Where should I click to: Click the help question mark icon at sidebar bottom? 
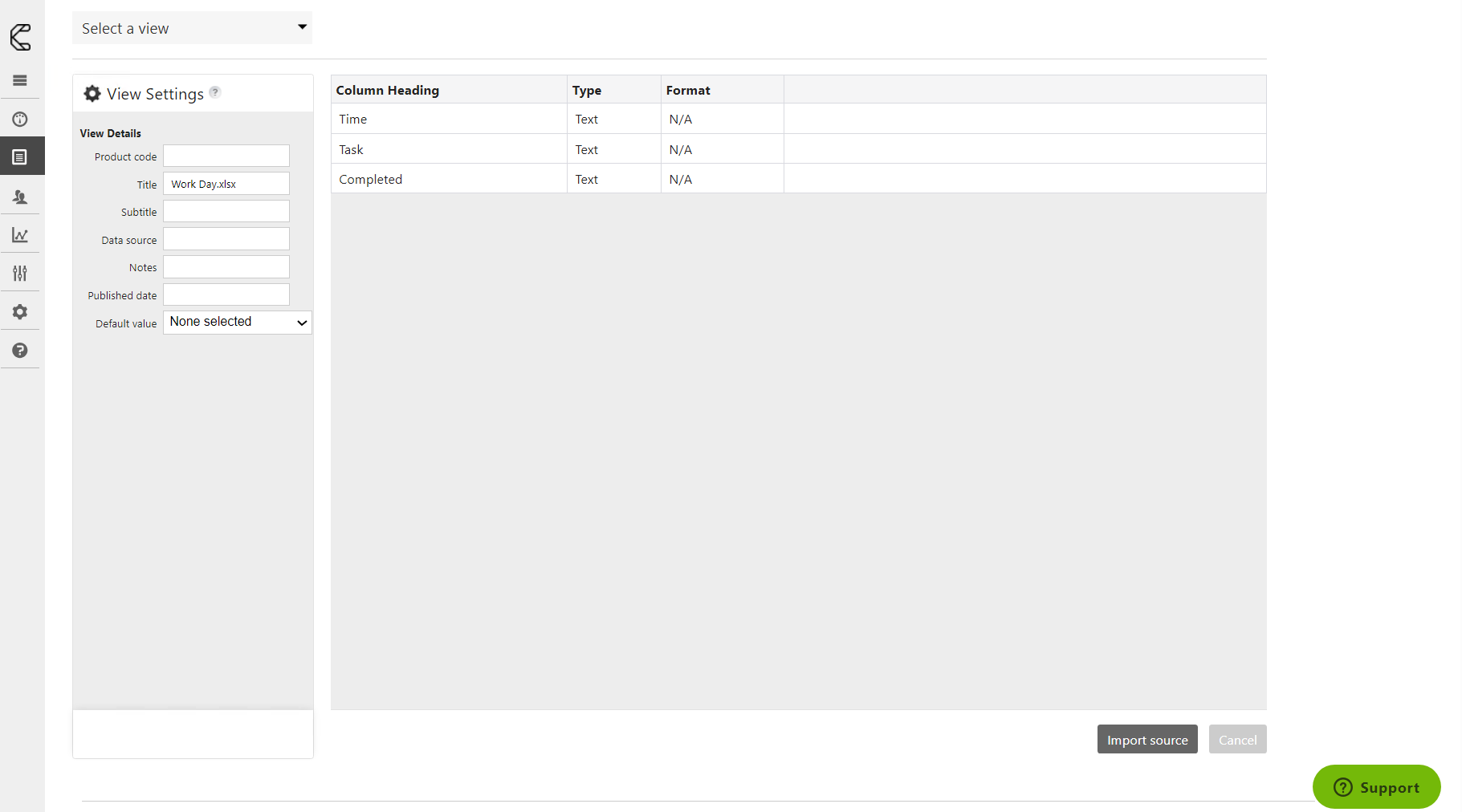coord(20,350)
